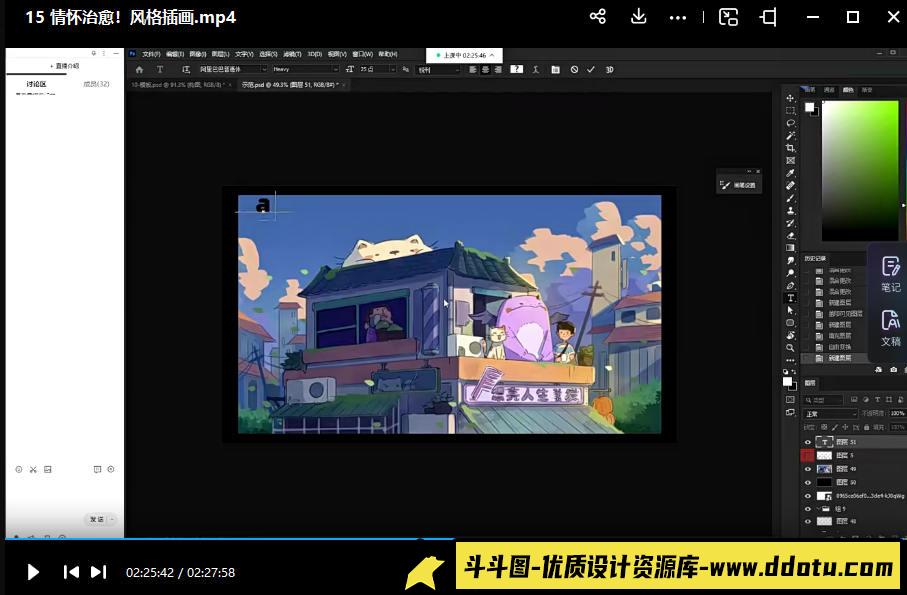The image size is (907, 595).
Task: Select the Zoom magnifier tool
Action: point(790,348)
